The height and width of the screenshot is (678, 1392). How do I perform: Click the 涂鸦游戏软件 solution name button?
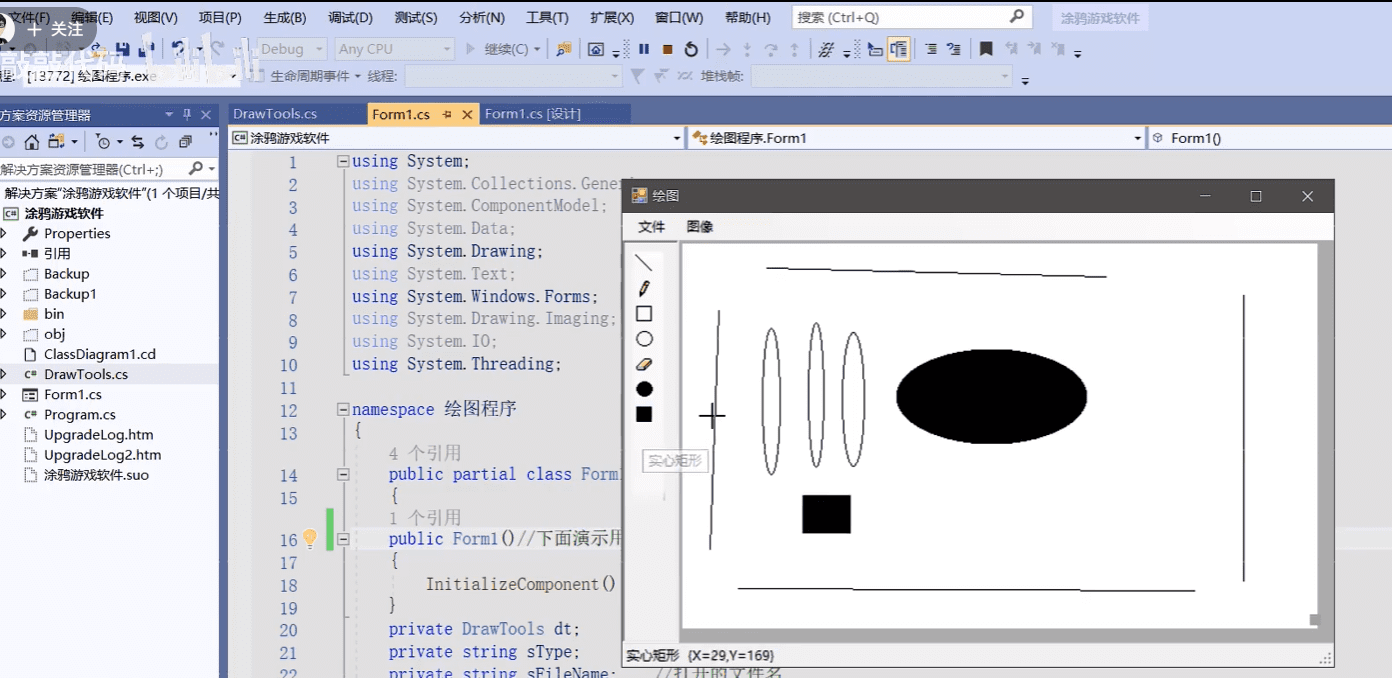click(1099, 18)
